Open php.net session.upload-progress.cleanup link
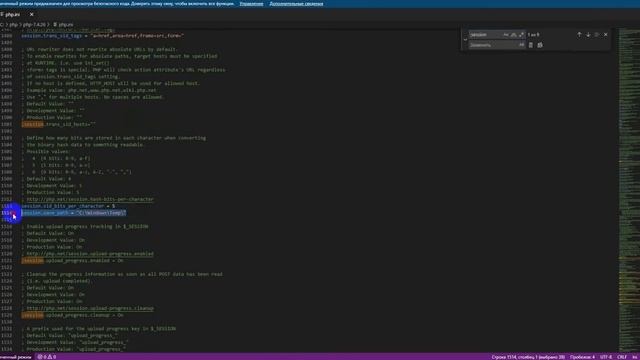This screenshot has width=640, height=360. pyautogui.click(x=90, y=308)
